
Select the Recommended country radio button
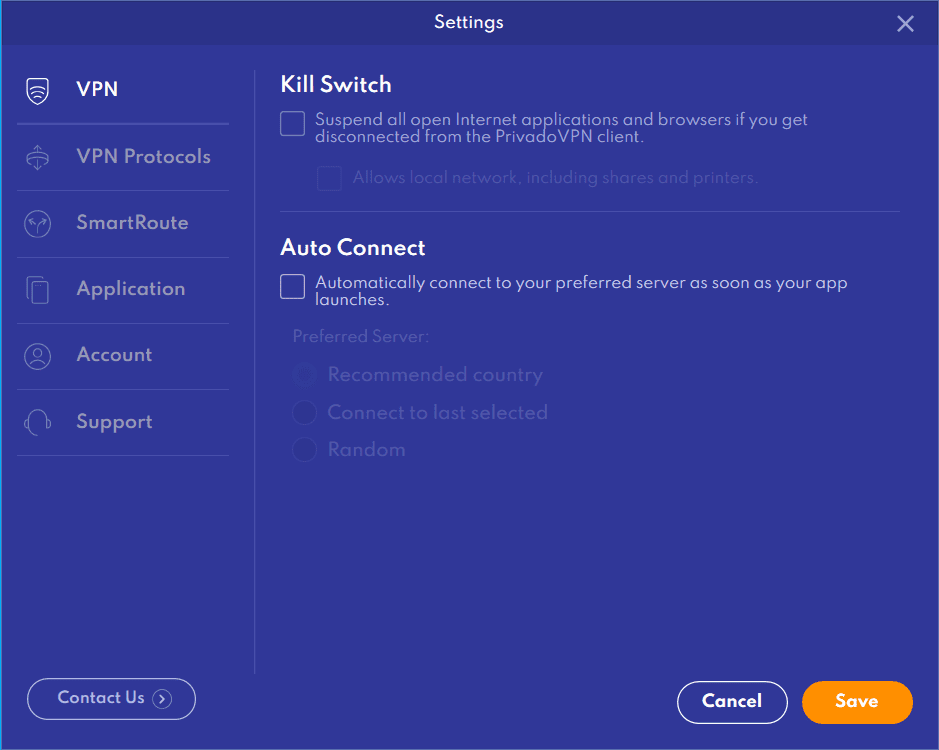coord(304,375)
